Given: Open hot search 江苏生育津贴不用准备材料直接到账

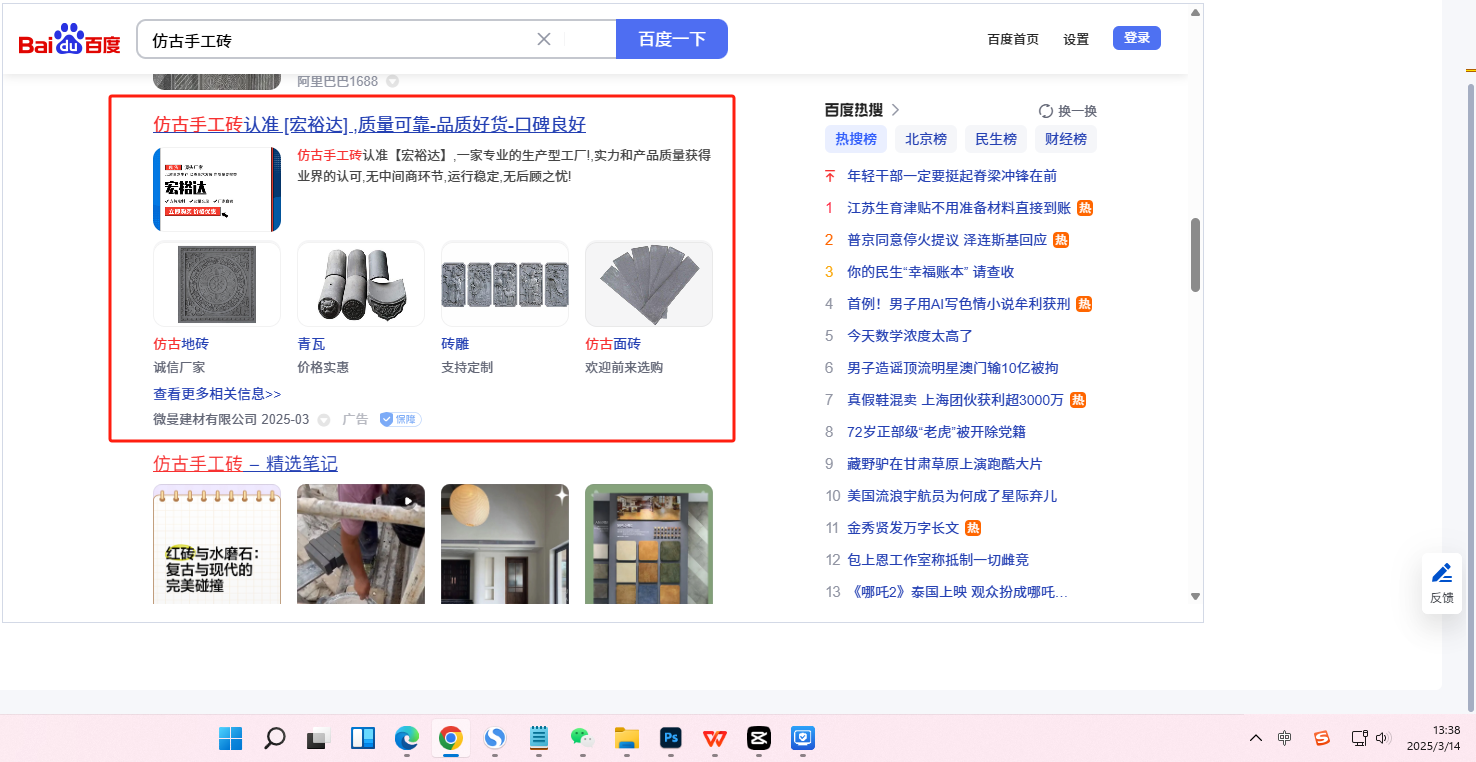Looking at the screenshot, I should [959, 208].
